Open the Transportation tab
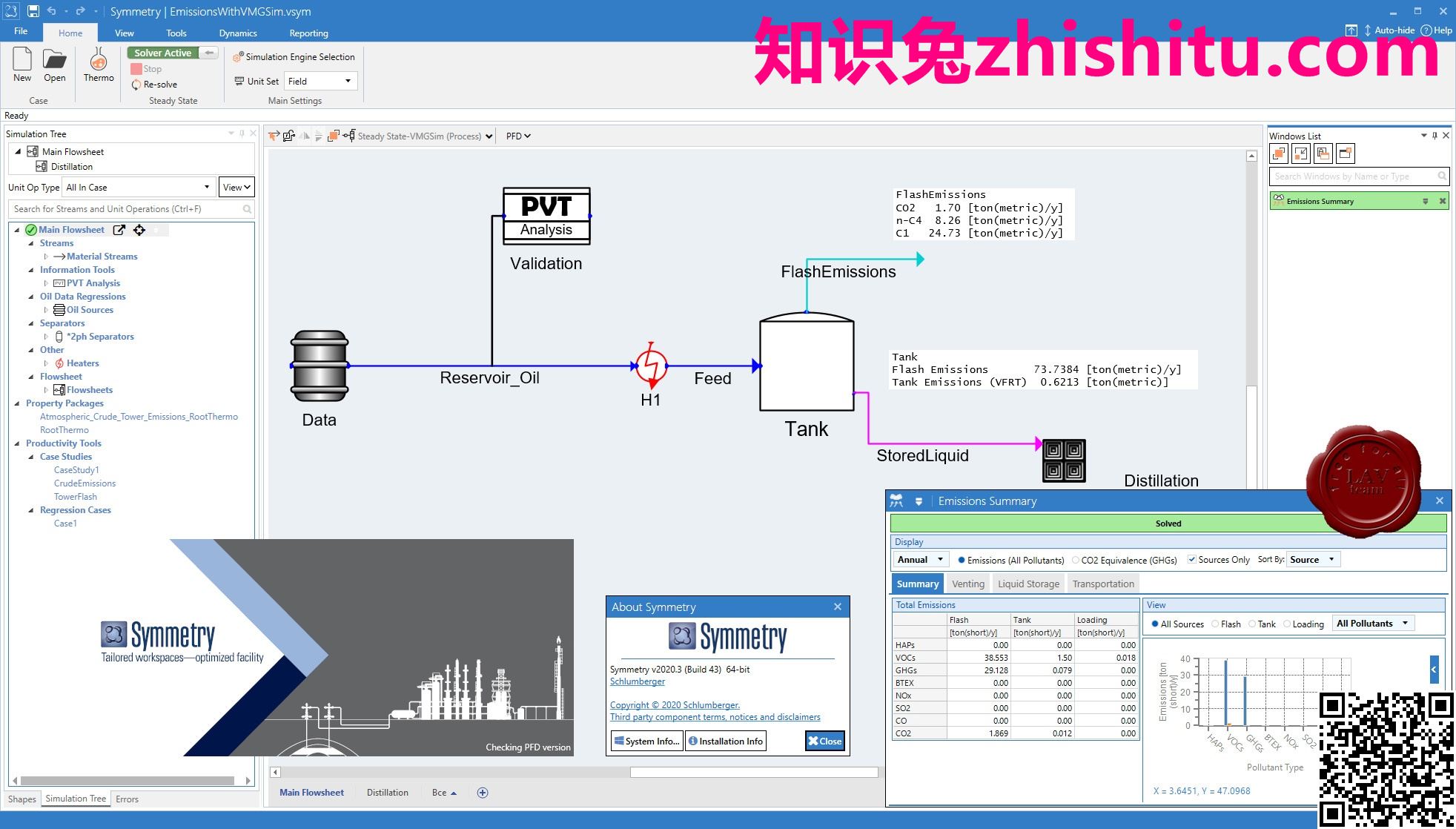 [x=1103, y=584]
